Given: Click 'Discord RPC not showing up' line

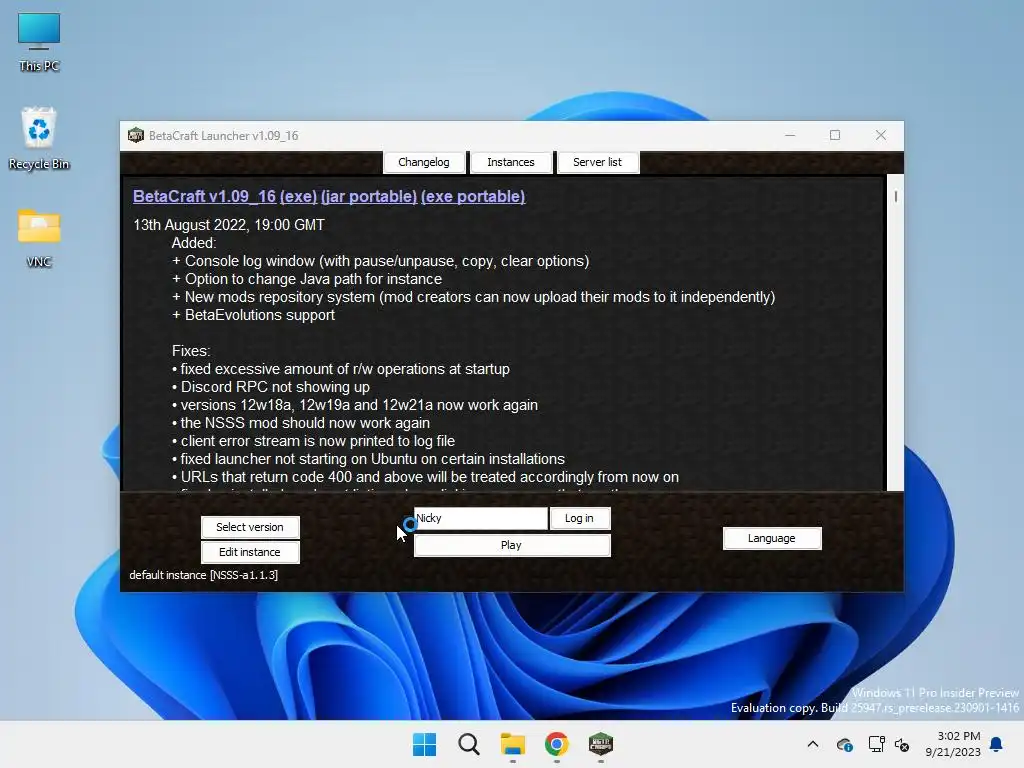Looking at the screenshot, I should pos(270,387).
